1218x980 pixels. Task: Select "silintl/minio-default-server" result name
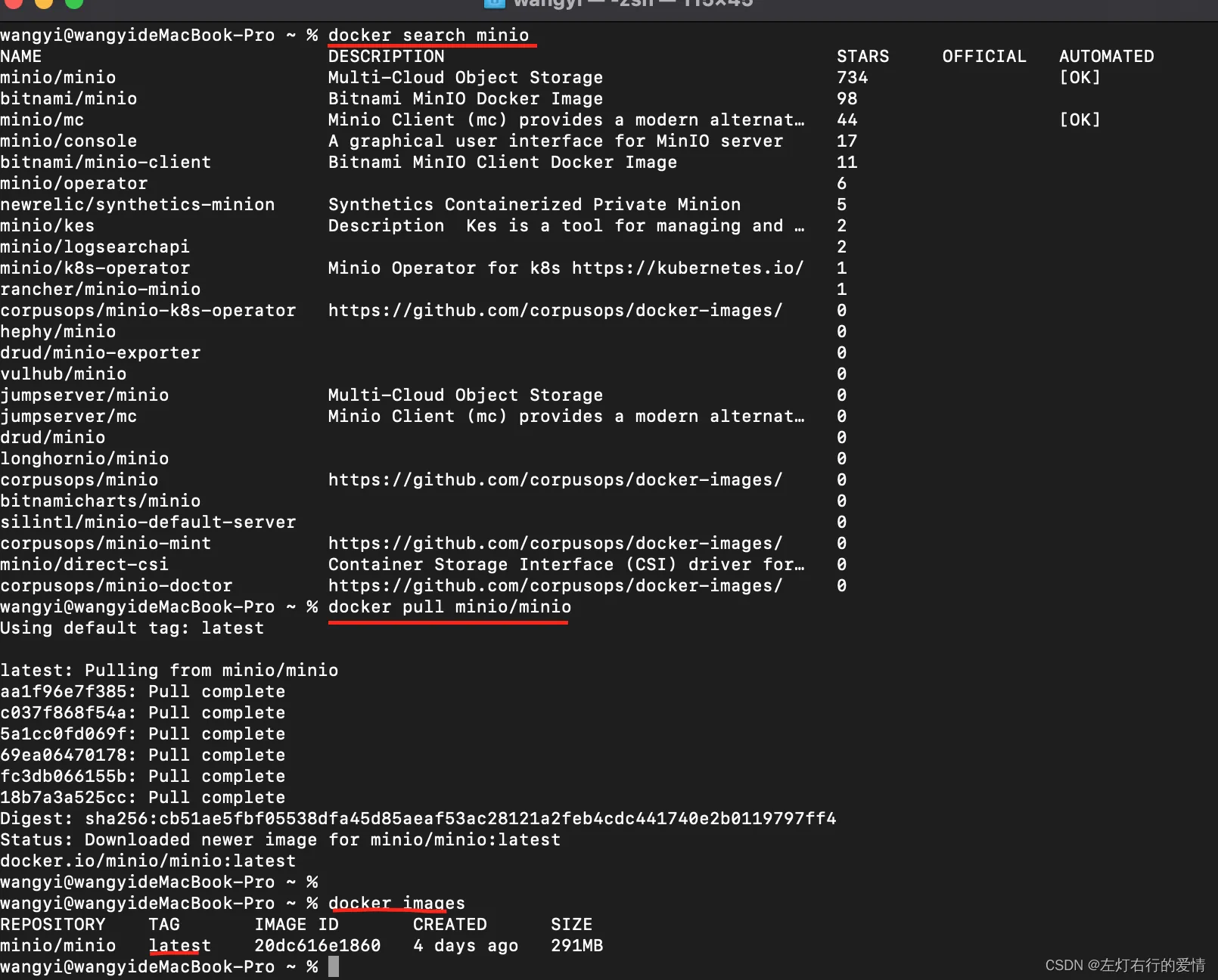click(148, 522)
